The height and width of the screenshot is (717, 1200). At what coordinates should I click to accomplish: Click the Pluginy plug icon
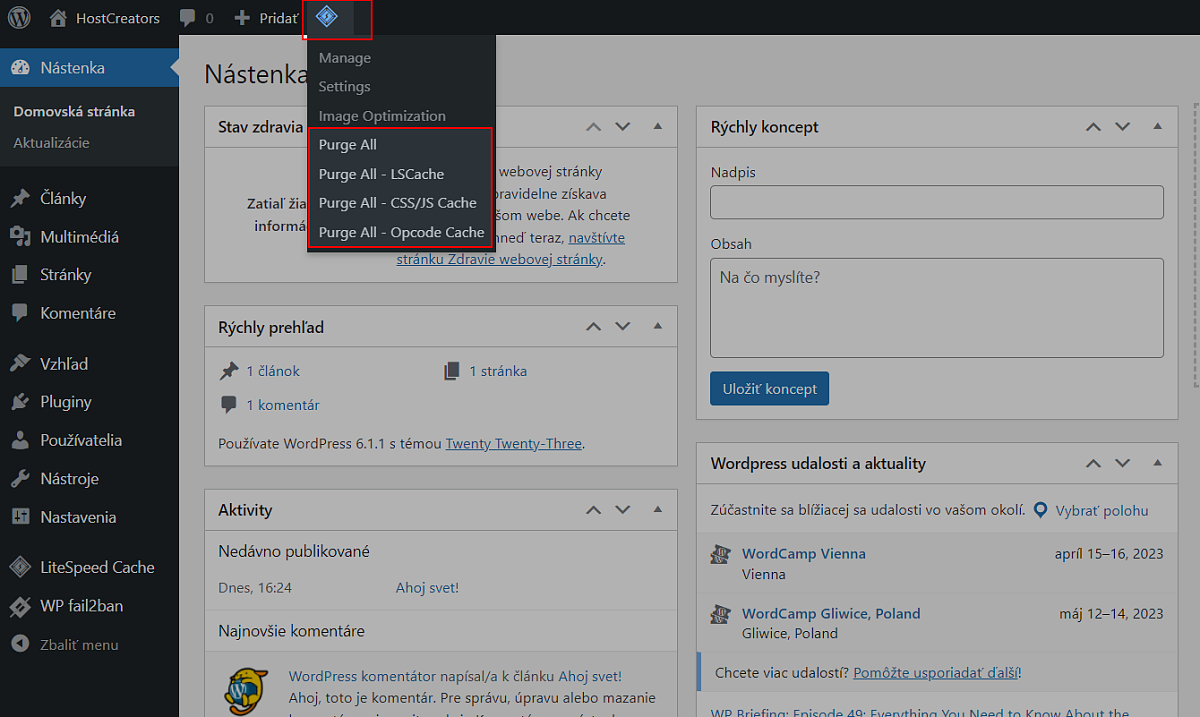point(20,402)
